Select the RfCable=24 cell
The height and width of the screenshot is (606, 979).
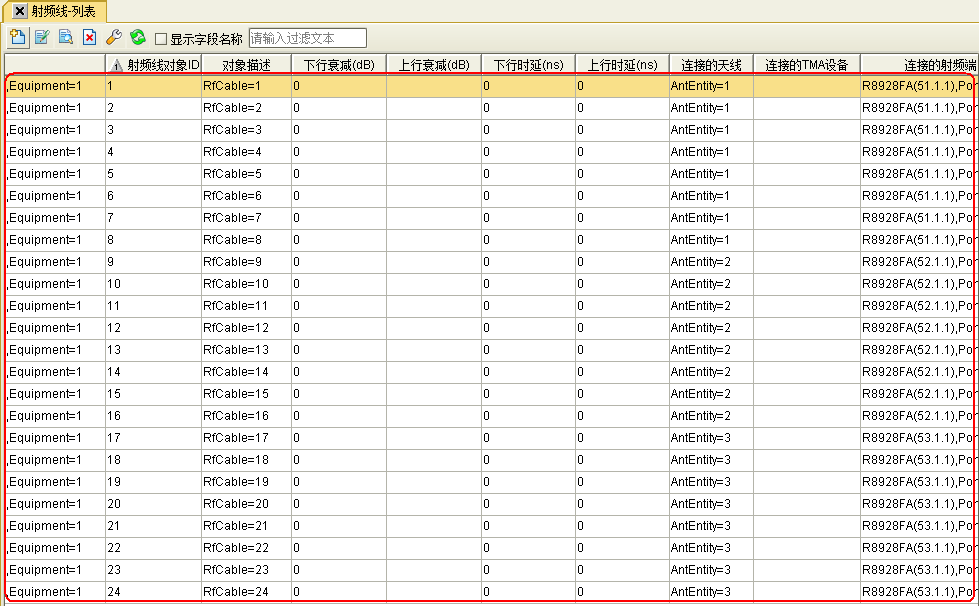[x=246, y=592]
